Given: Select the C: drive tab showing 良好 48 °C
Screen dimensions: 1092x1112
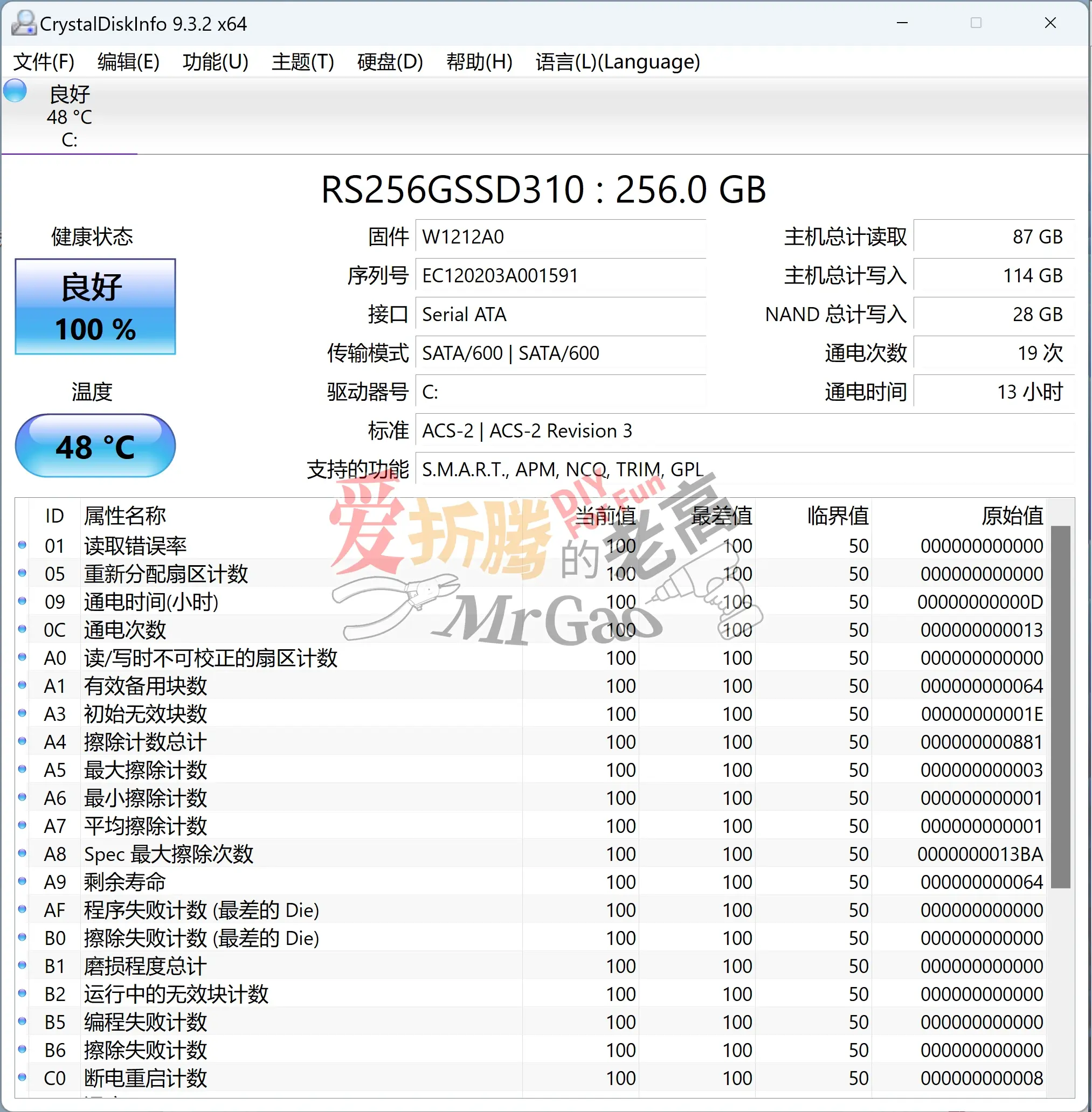Looking at the screenshot, I should tap(70, 116).
